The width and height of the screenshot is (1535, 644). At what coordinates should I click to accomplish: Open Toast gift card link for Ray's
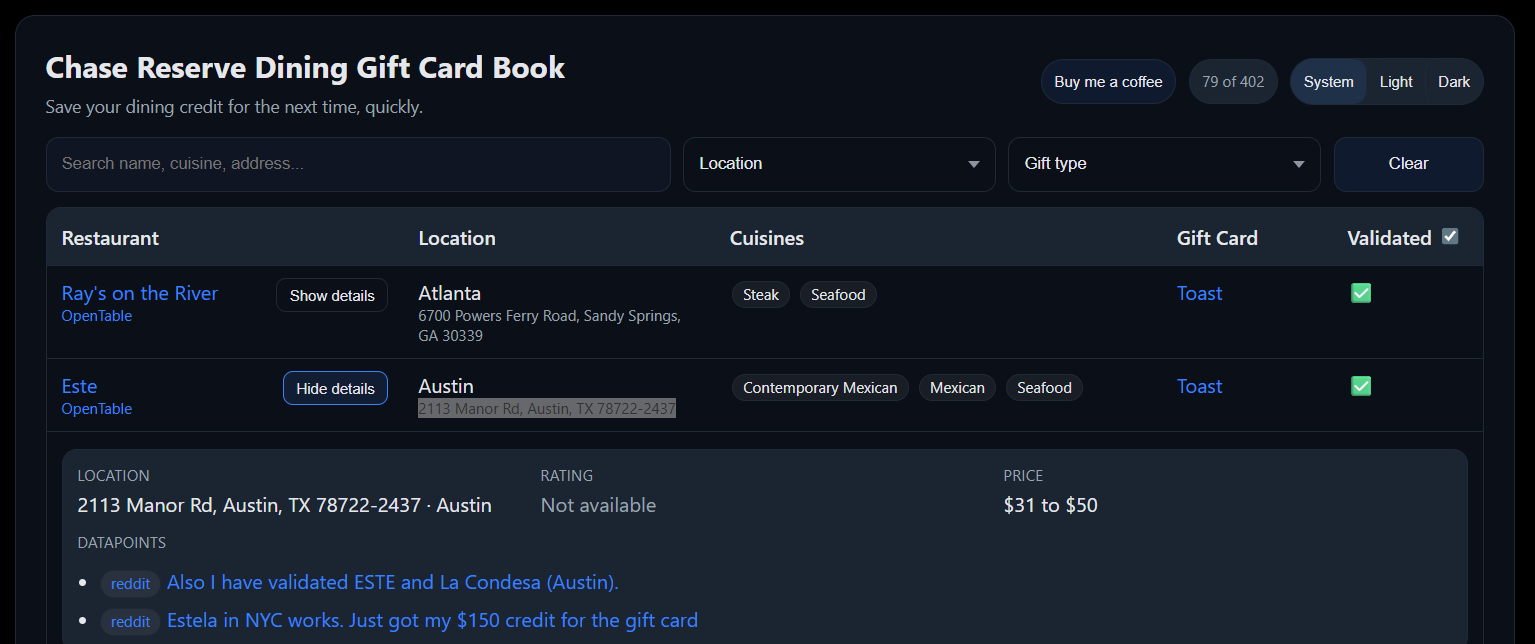pyautogui.click(x=1199, y=293)
